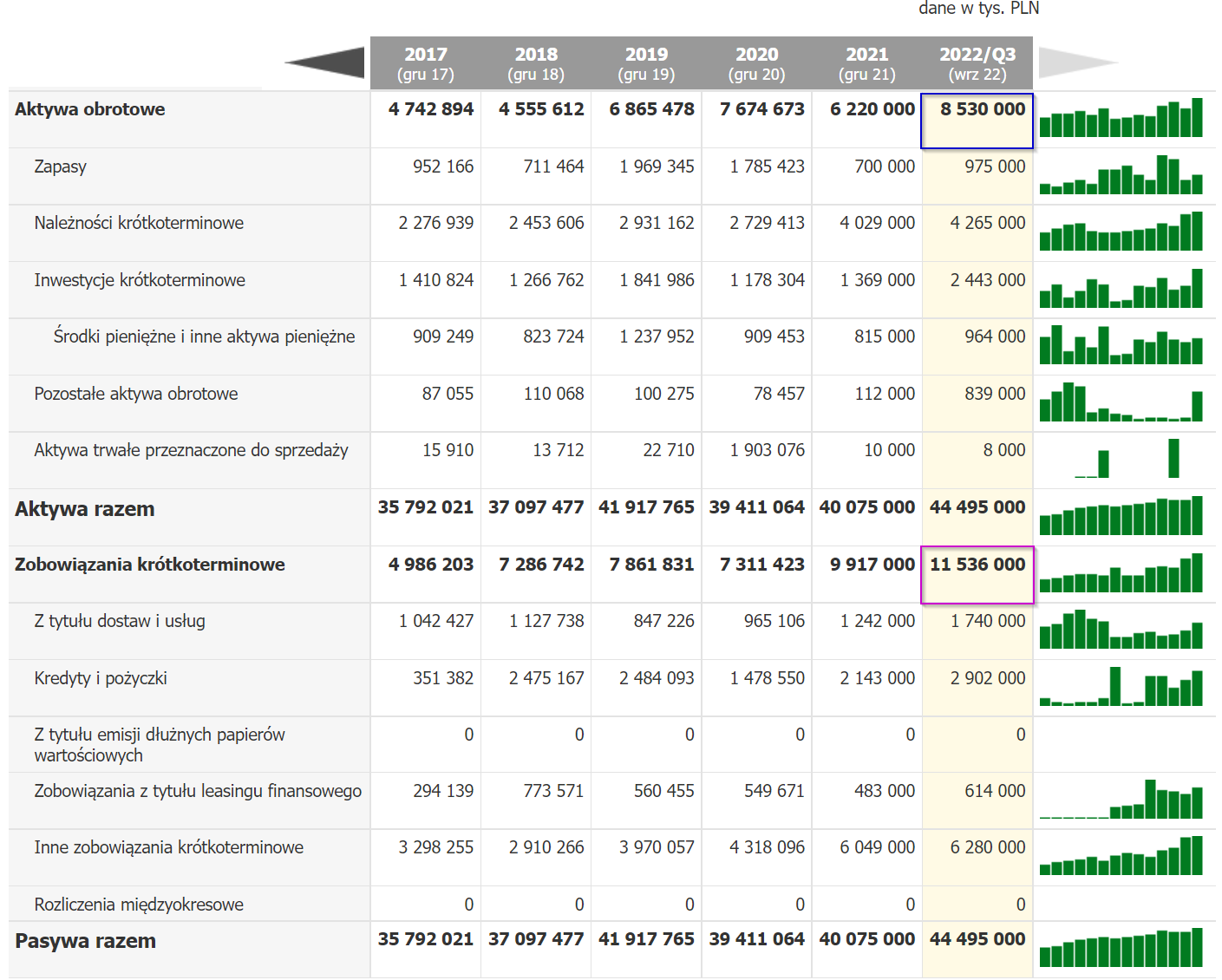Go to later periods with right arrow
Screen dimensions: 1222x980
(1078, 62)
